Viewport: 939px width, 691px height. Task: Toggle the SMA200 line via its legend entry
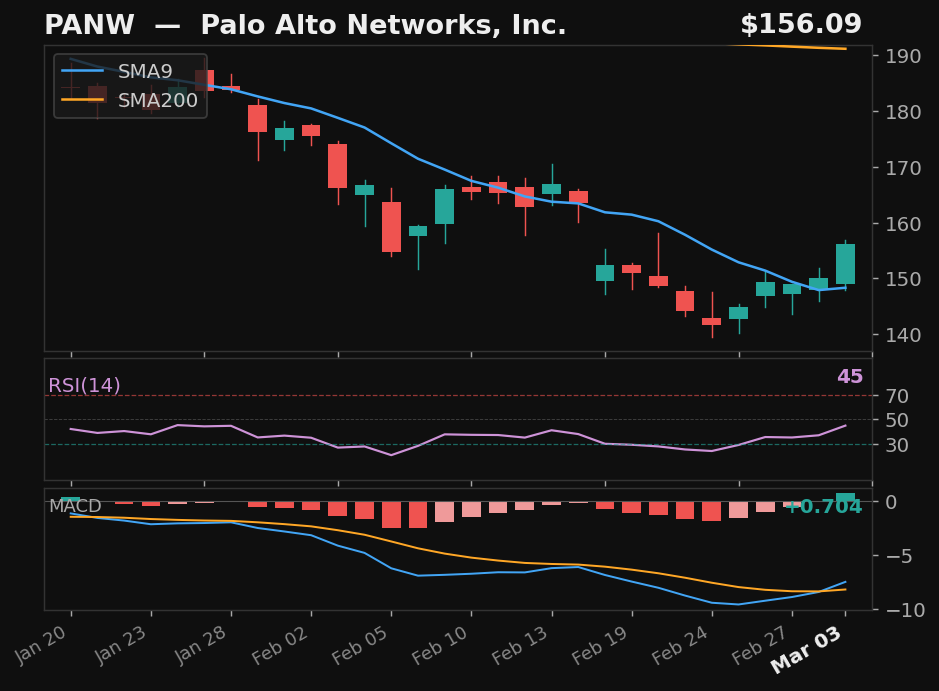[157, 100]
